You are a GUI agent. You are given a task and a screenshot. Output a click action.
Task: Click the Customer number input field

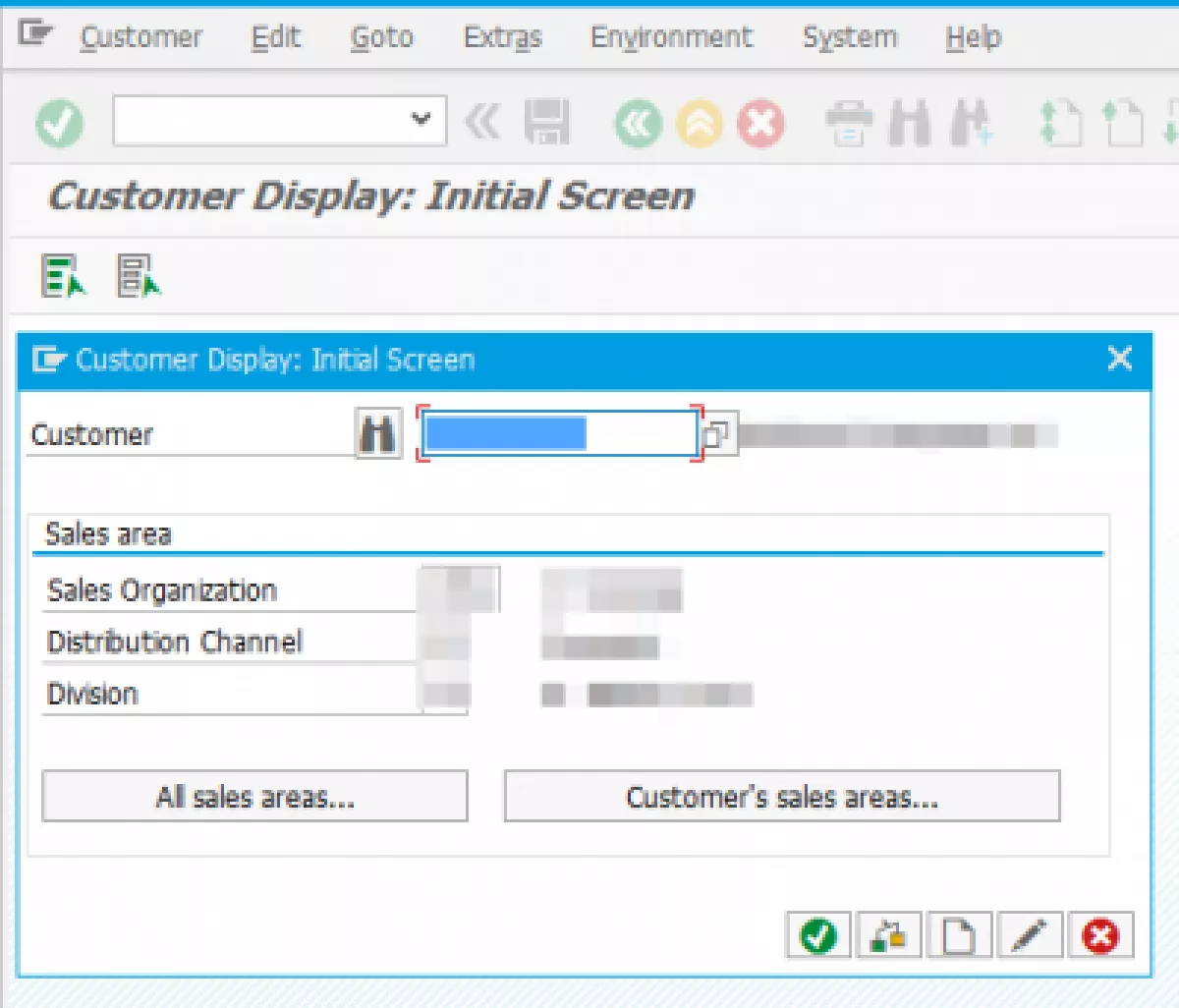tap(559, 433)
